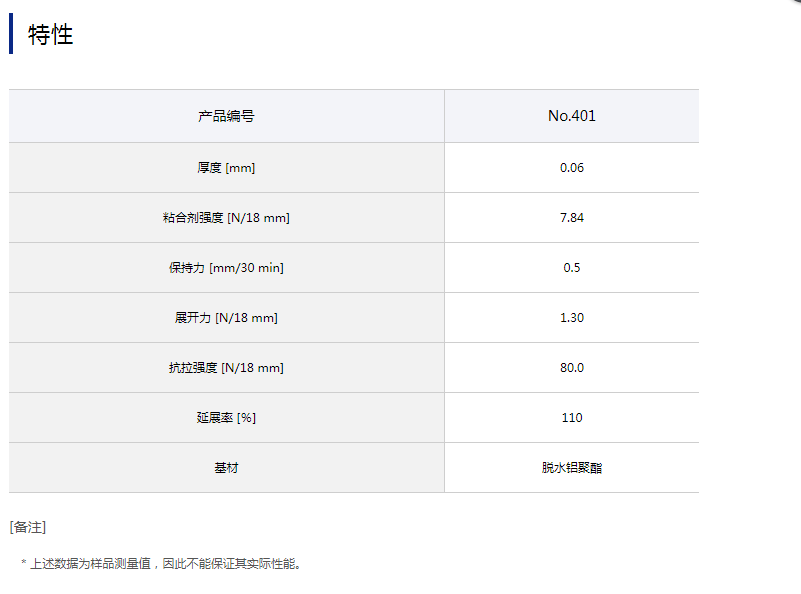Select the 厚度 [mm] row label

(x=226, y=168)
